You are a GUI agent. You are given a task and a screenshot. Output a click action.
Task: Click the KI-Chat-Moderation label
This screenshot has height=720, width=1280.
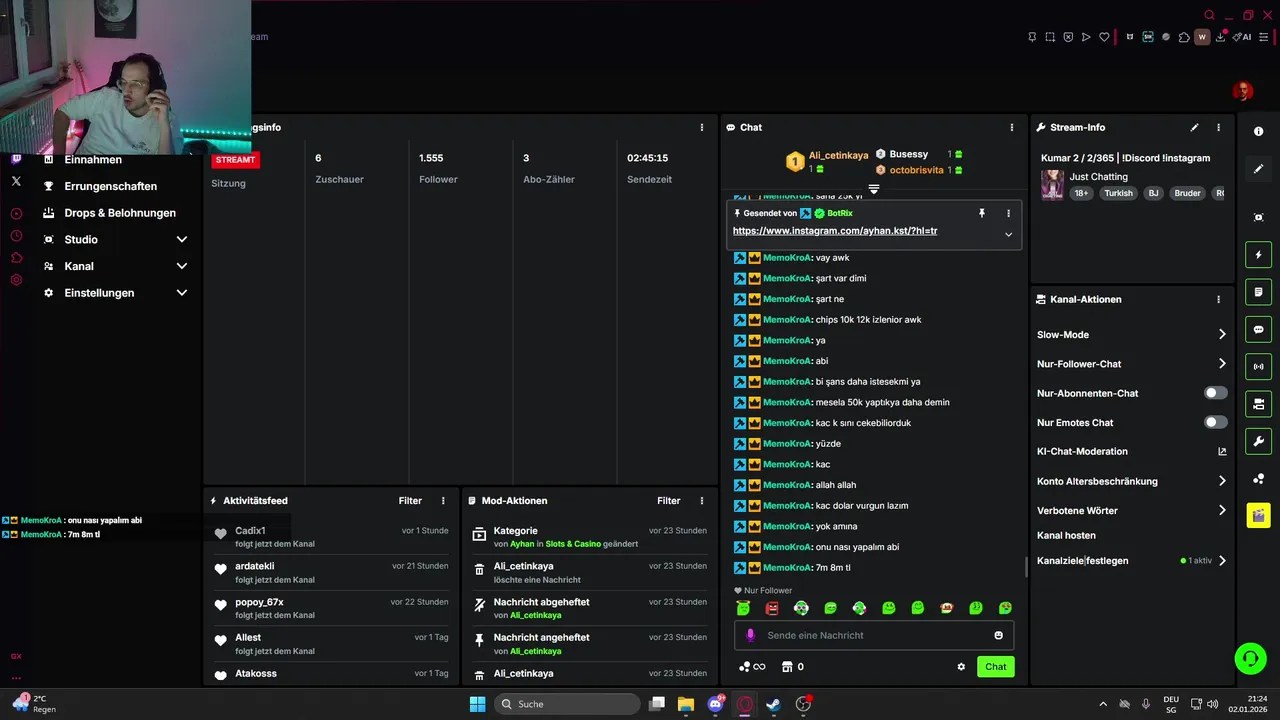[x=1082, y=452]
